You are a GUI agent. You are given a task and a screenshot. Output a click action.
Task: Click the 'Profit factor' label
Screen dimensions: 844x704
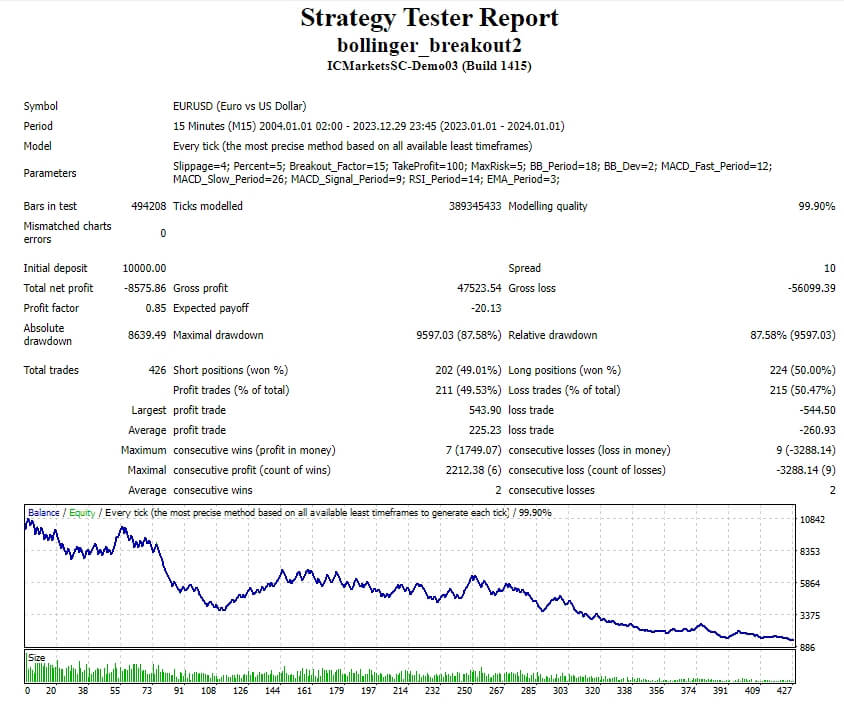(51, 308)
